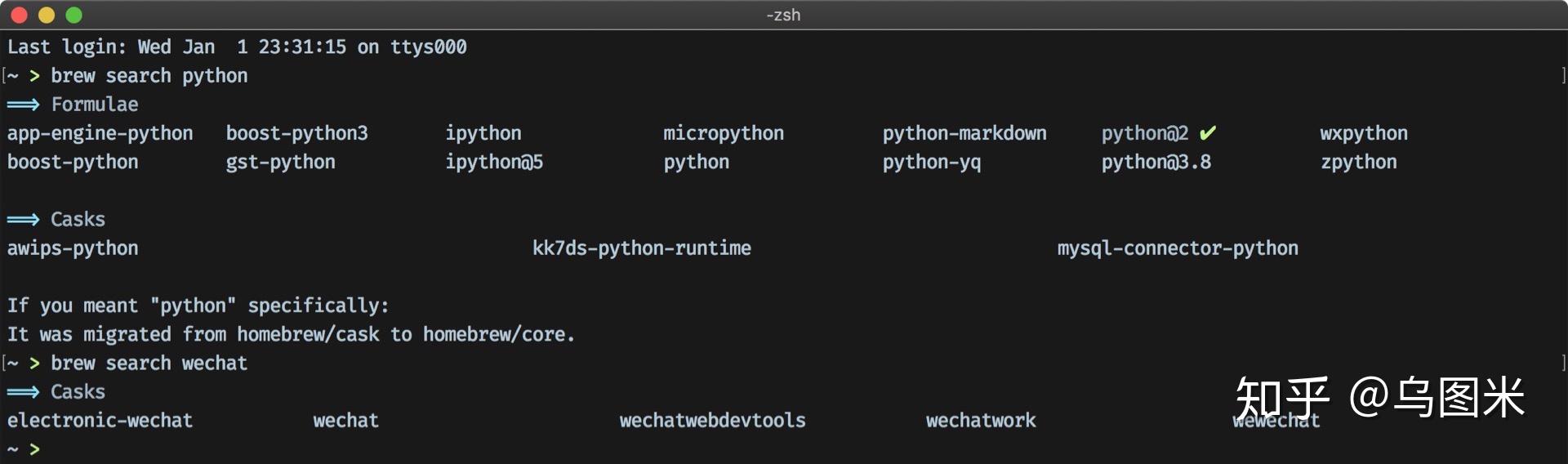1568x464 pixels.
Task: Click the Formulae heading
Action: [95, 105]
